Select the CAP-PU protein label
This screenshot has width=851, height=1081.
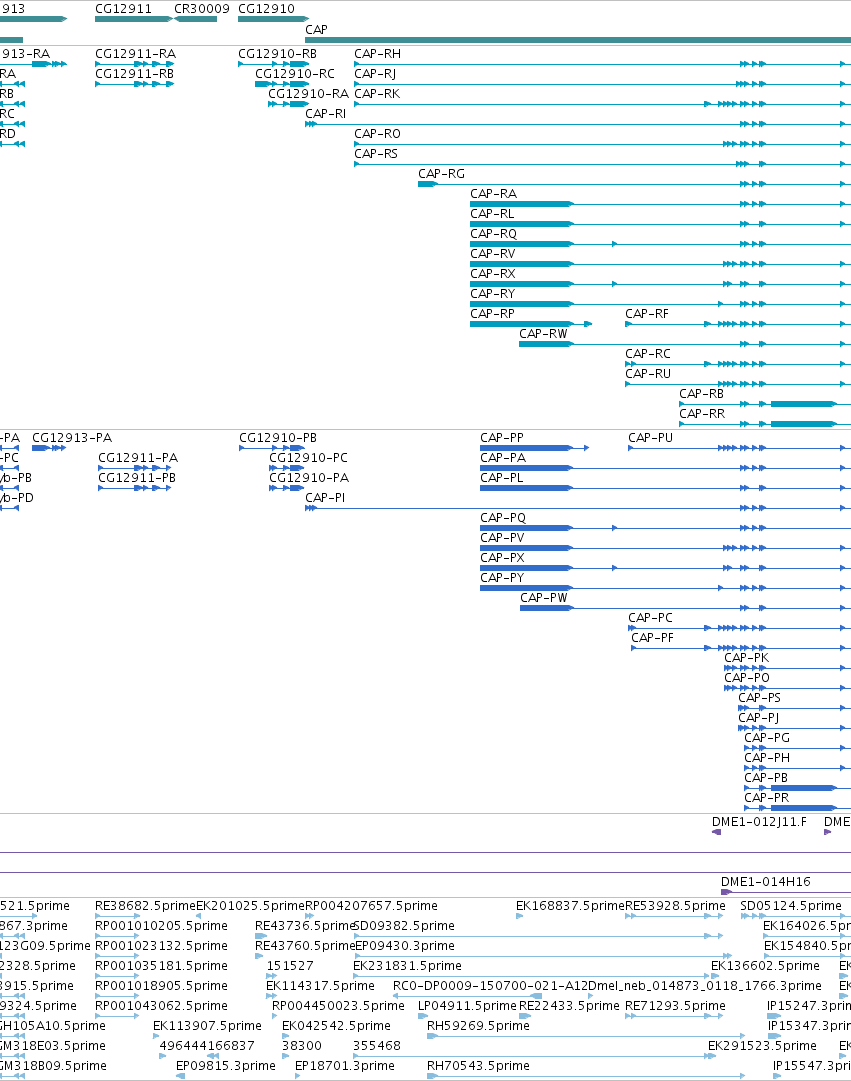point(650,438)
